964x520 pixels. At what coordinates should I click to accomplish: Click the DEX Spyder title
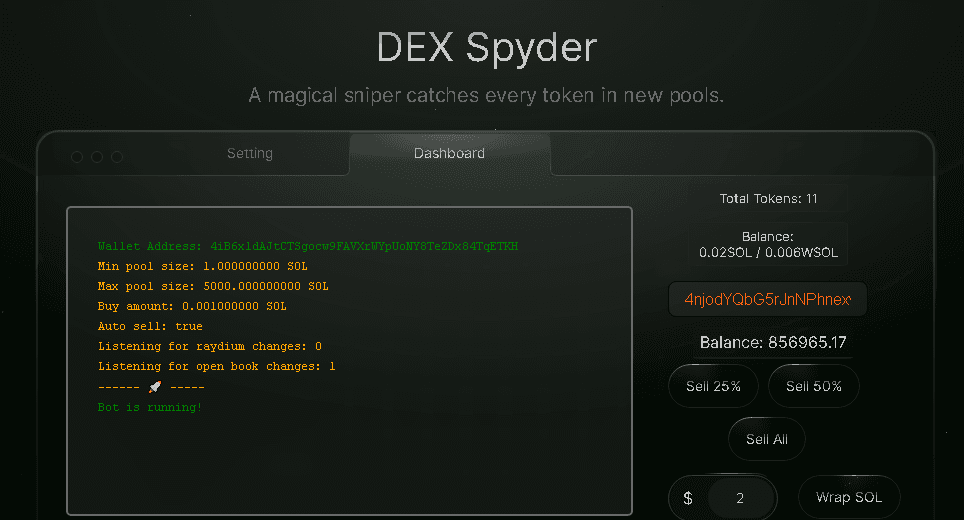click(x=486, y=48)
